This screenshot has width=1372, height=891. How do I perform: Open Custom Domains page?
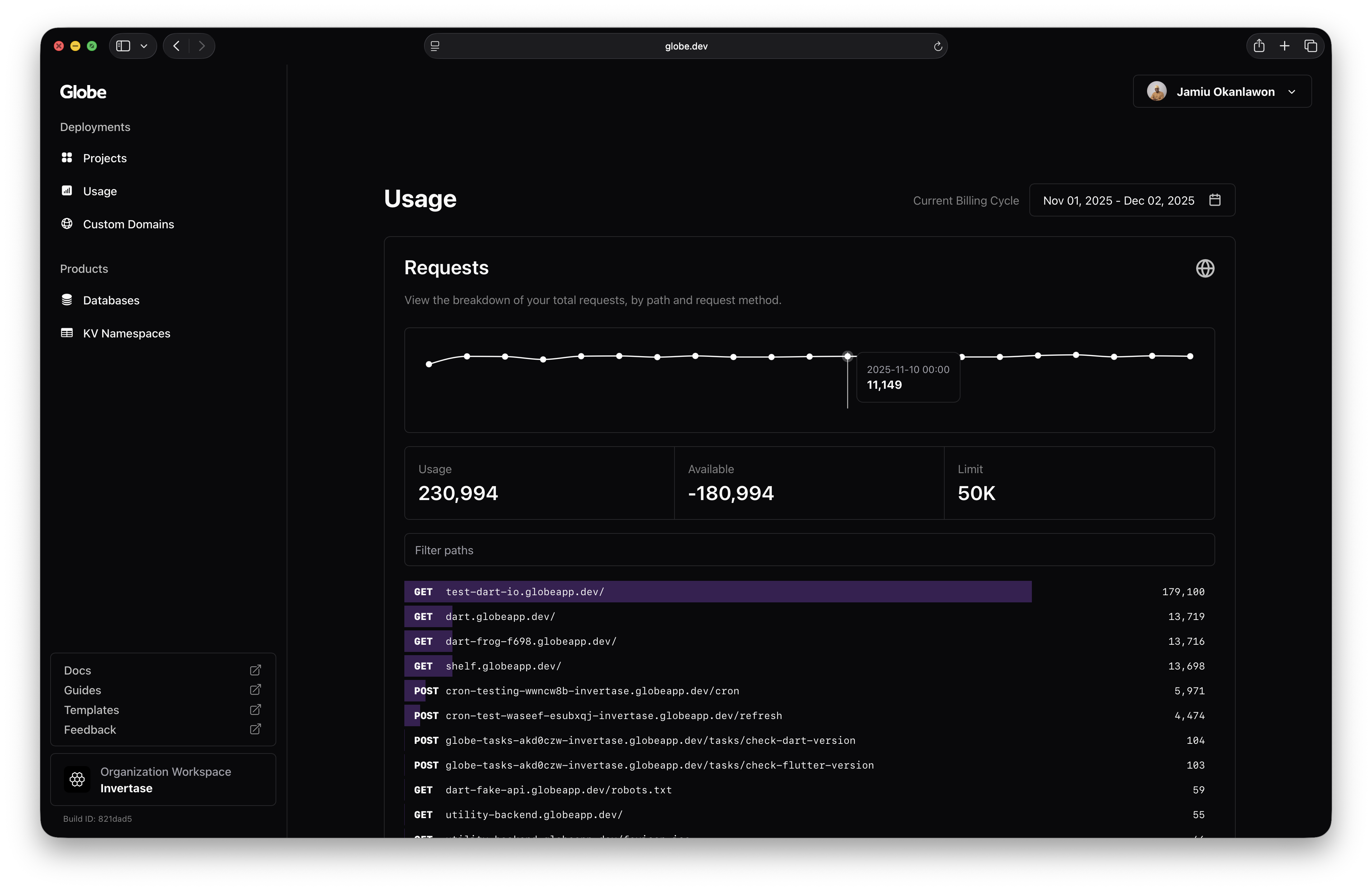coord(128,224)
